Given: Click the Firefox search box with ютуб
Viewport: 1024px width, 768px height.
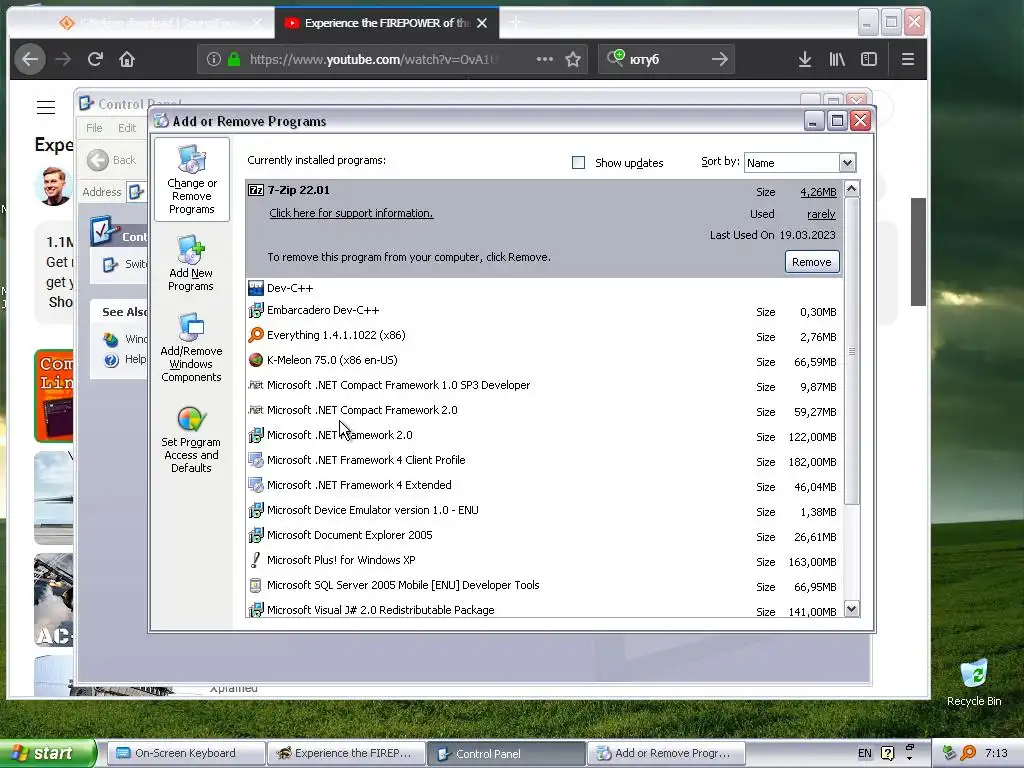Looking at the screenshot, I should [x=666, y=59].
